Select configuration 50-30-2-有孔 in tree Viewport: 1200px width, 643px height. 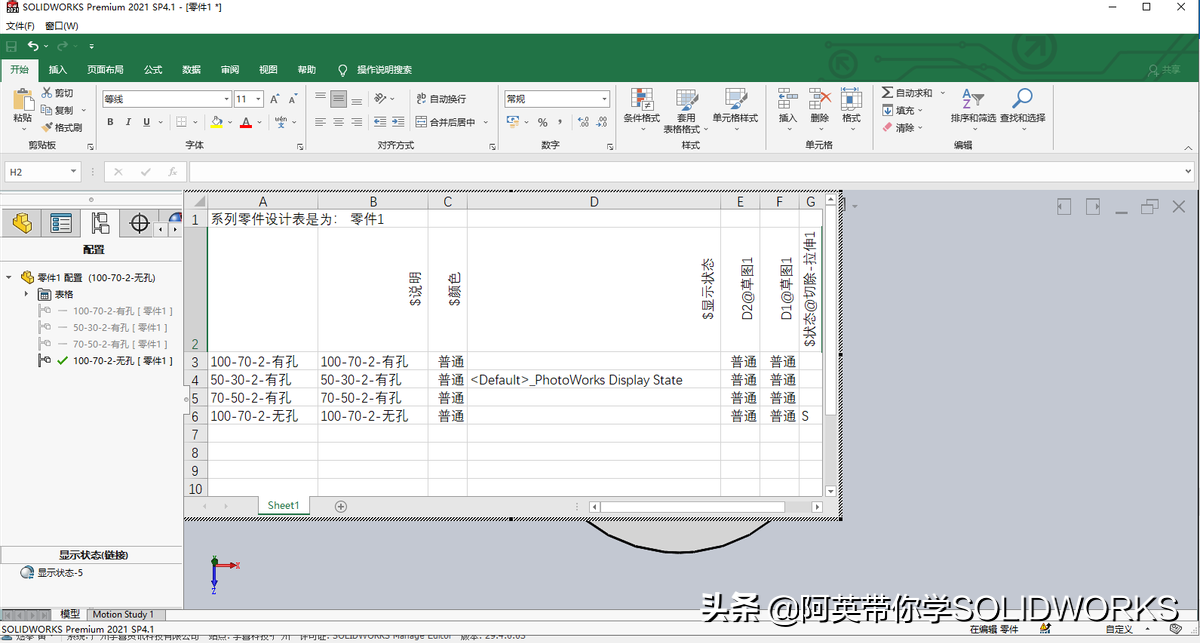pos(120,327)
